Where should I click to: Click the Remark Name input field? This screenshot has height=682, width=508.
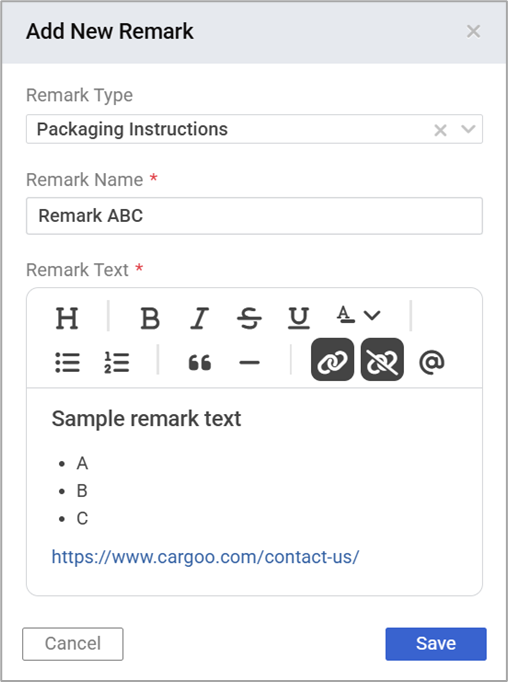coord(254,216)
